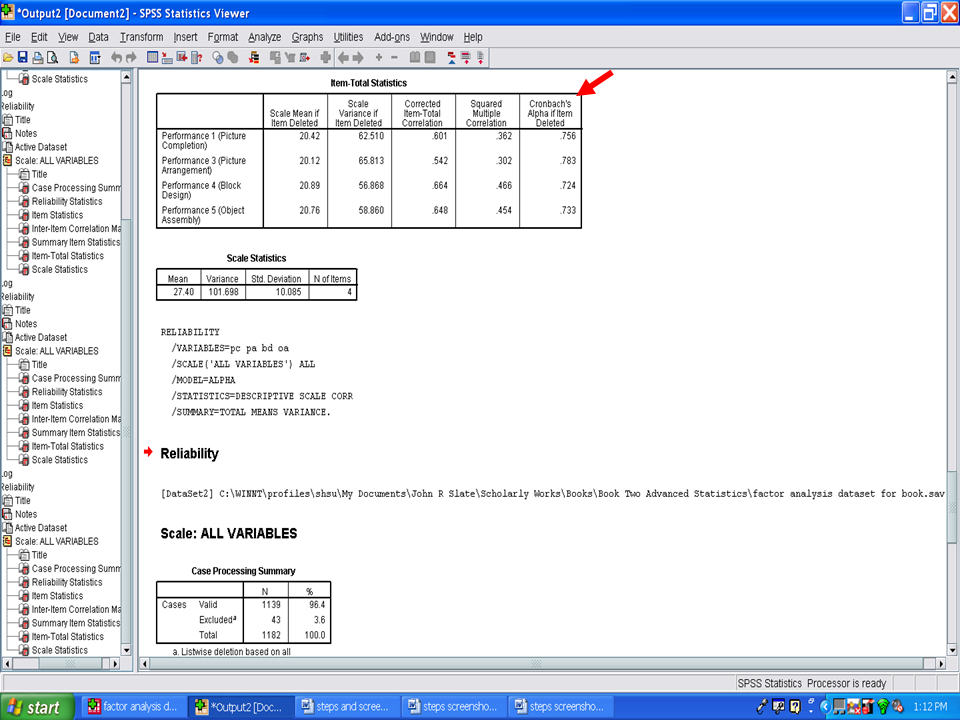Open the Recall recent dialogs icon
The height and width of the screenshot is (720, 960).
(x=95, y=58)
